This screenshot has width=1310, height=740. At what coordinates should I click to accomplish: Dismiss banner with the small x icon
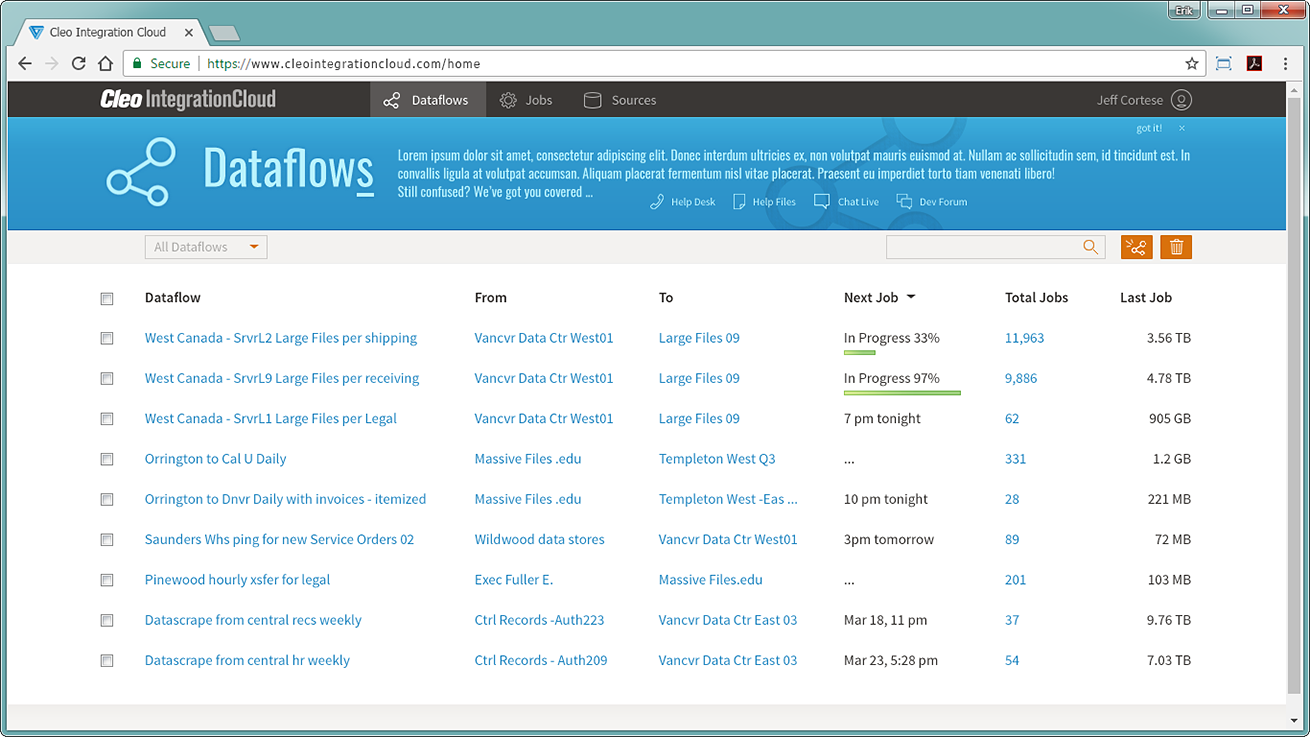(1181, 128)
